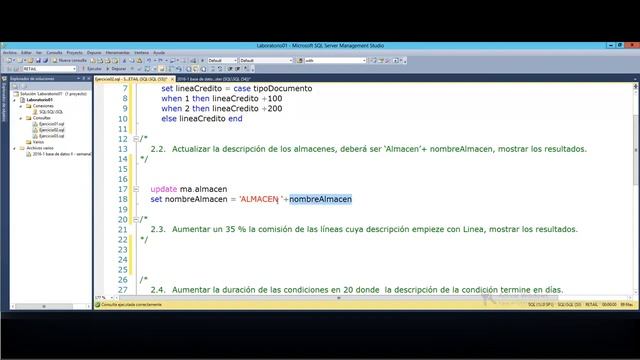The image size is (640, 360).
Task: Switch to the 2016-1 base de datos tab
Action: click(x=214, y=79)
